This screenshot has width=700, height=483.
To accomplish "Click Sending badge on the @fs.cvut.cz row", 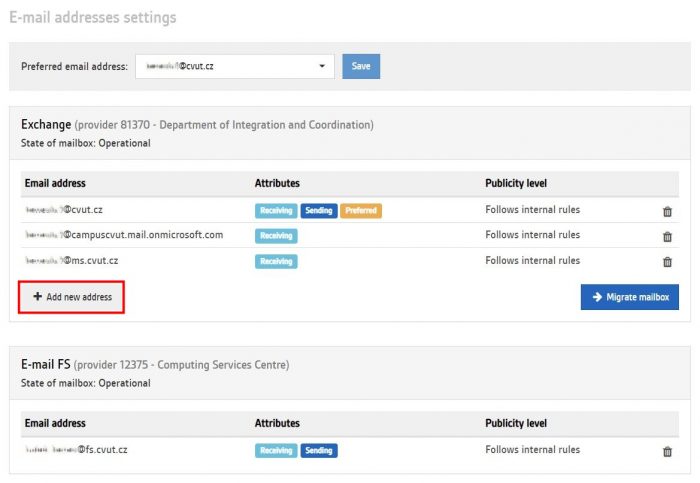I will click(319, 450).
